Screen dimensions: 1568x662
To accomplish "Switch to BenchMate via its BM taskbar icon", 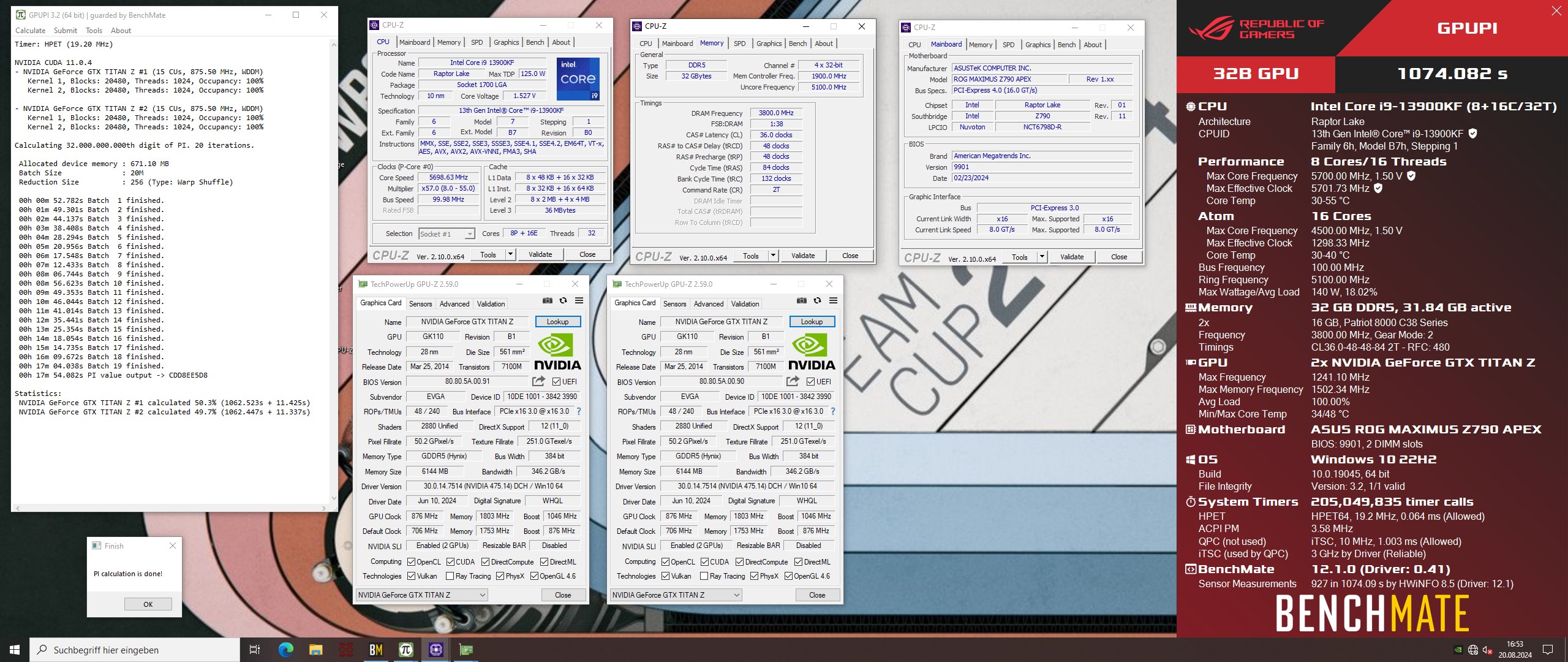I will pyautogui.click(x=375, y=650).
